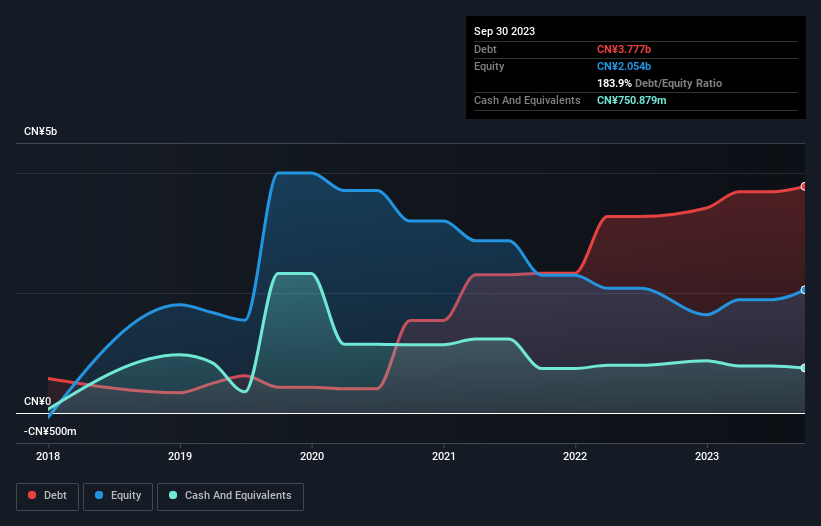The width and height of the screenshot is (821, 526).
Task: Click the -CN¥500m axis label
Action: click(50, 431)
